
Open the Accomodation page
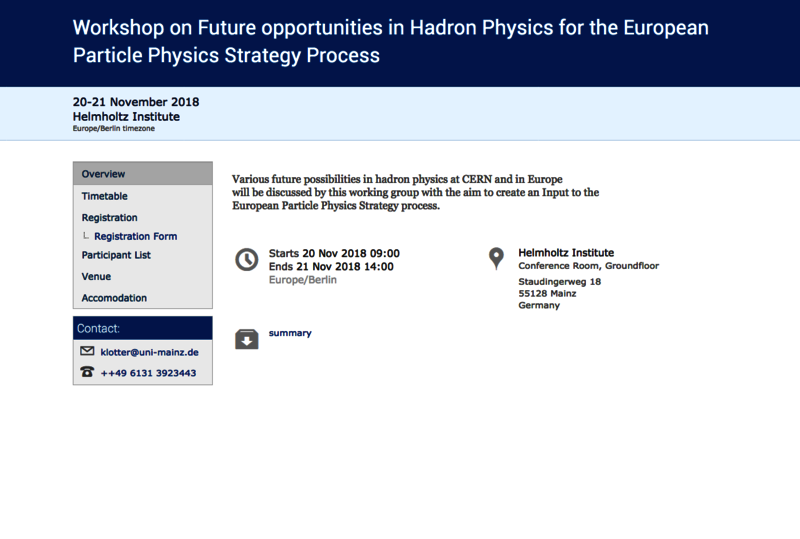point(114,298)
